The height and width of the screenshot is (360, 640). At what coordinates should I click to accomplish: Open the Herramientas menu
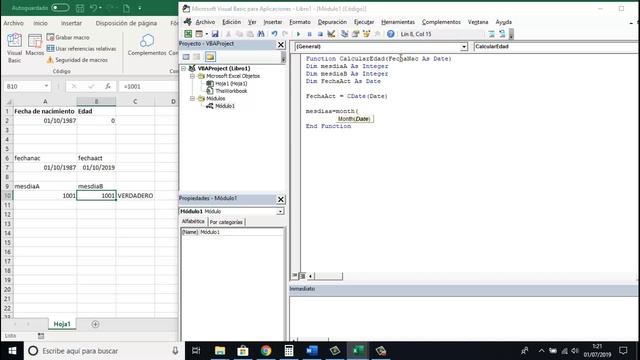point(398,22)
